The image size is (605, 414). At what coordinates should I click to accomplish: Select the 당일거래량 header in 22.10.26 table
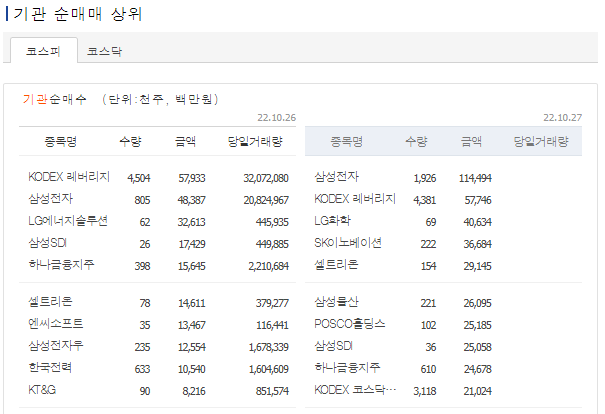pyautogui.click(x=255, y=142)
